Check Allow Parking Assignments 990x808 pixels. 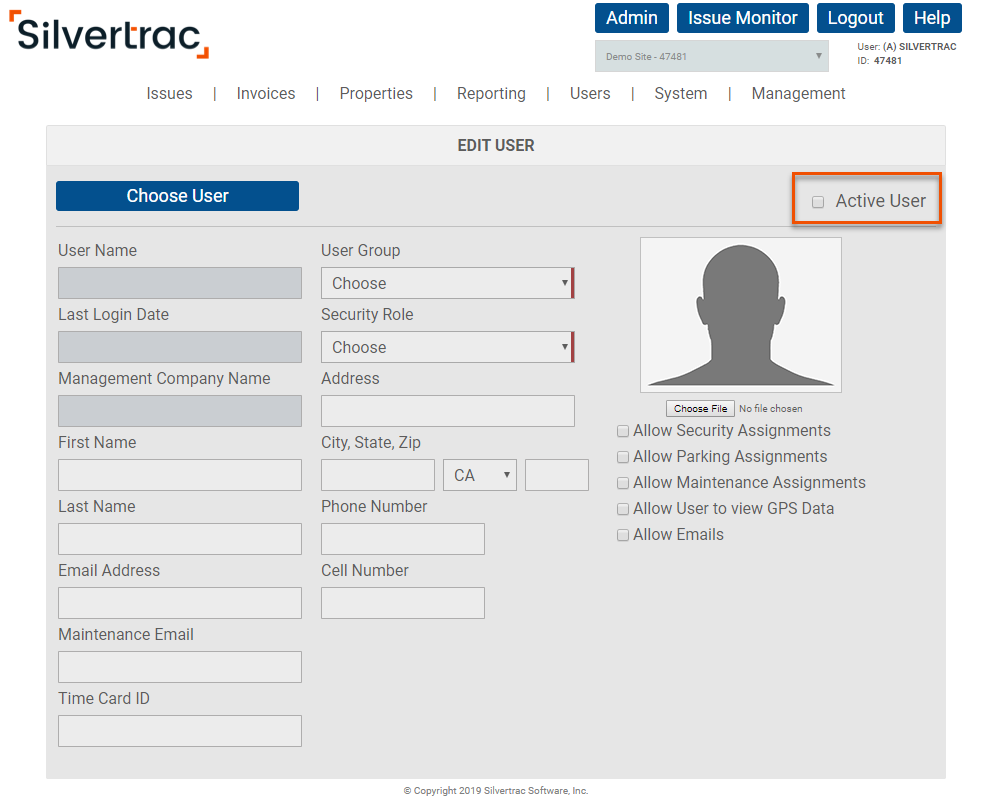(623, 456)
